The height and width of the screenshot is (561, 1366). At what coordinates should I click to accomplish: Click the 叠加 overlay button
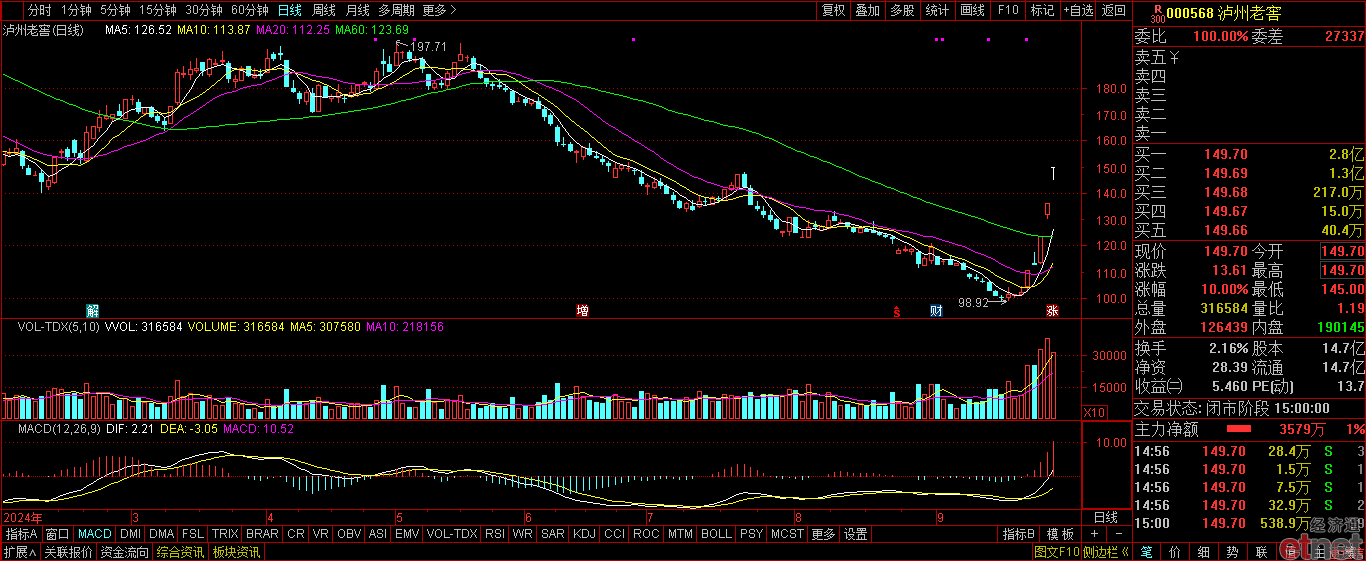(868, 10)
